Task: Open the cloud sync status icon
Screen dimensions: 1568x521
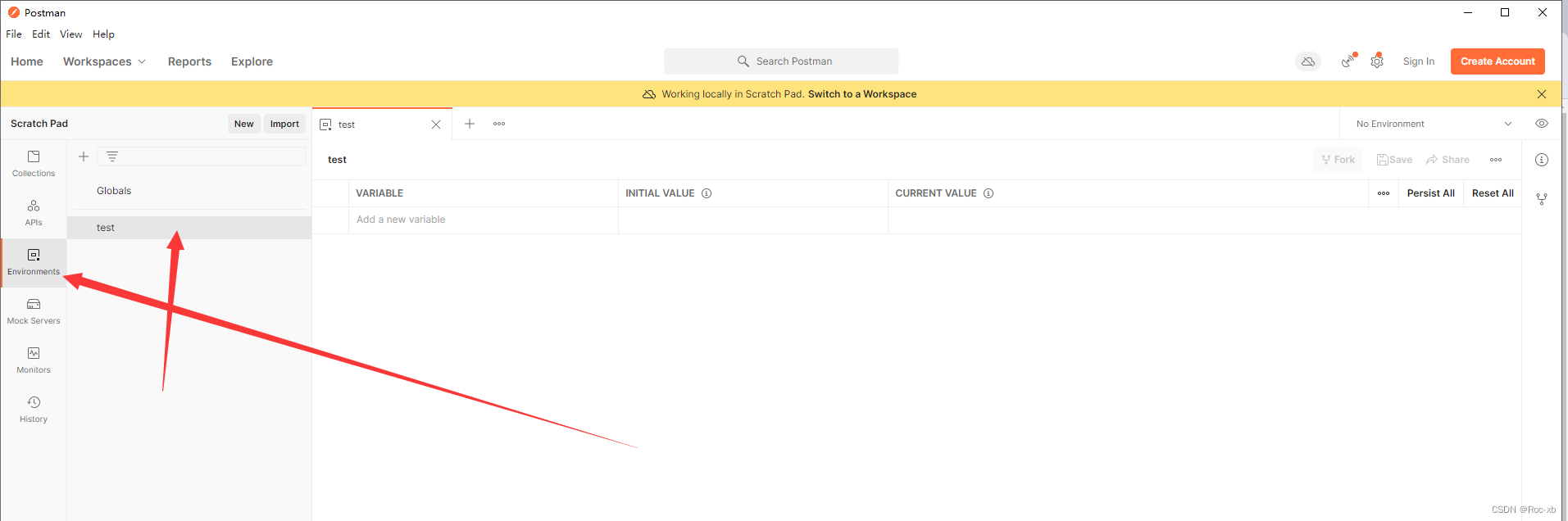Action: point(1308,61)
